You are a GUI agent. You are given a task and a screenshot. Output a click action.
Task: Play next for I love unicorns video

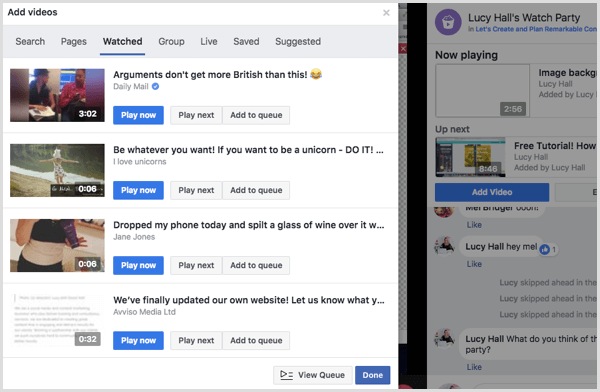pos(196,190)
